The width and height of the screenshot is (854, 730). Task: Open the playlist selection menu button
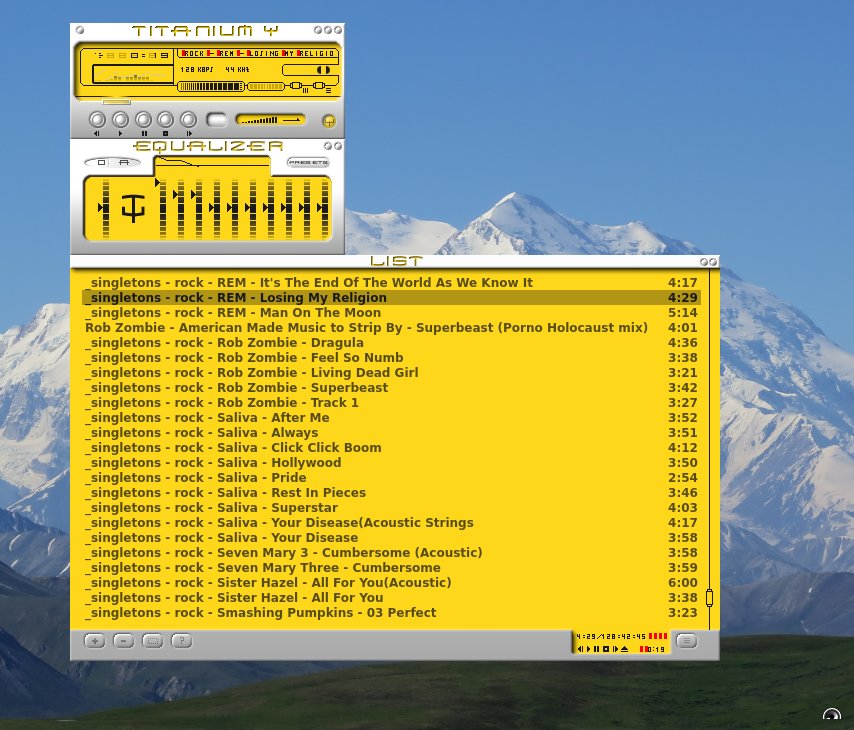coord(152,641)
